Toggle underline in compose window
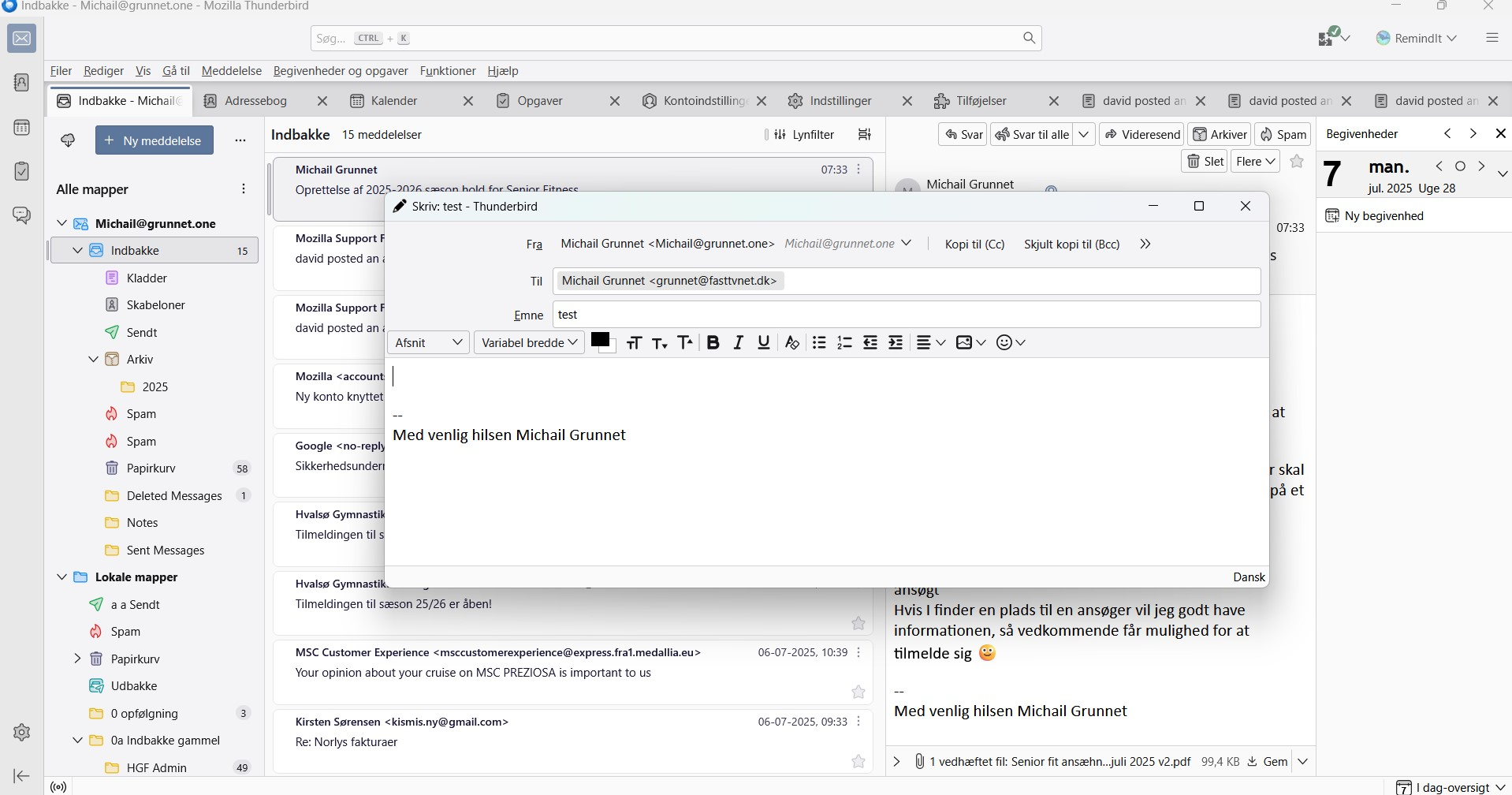Viewport: 1512px width, 795px height. coord(763,342)
